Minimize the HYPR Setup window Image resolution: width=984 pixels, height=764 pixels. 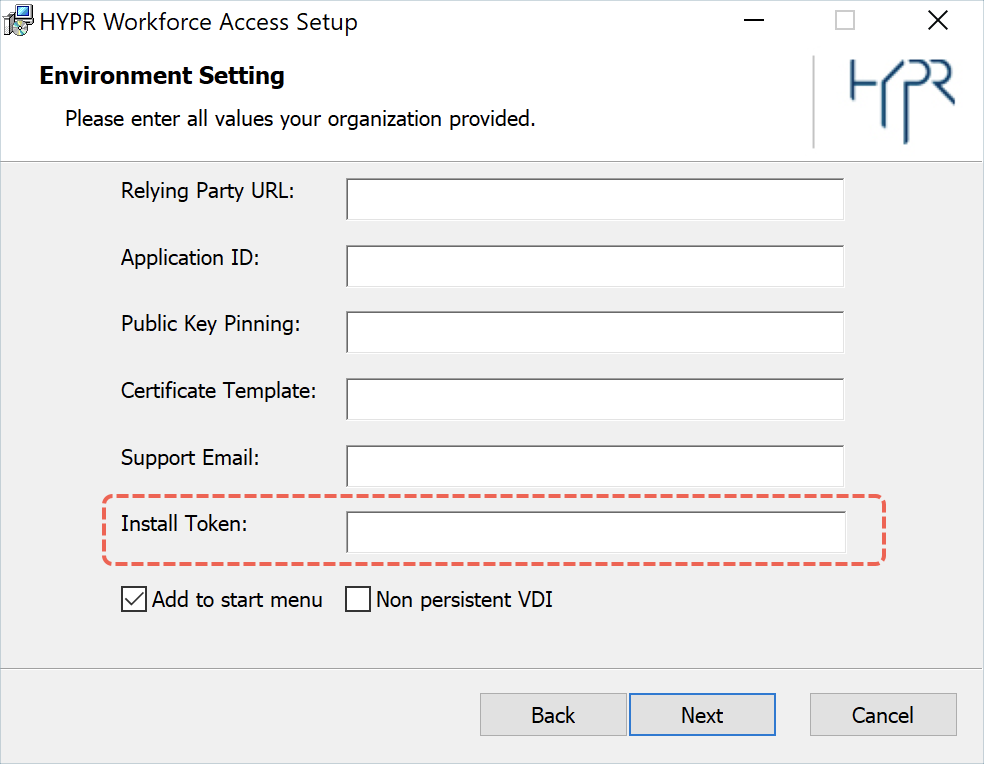pos(754,21)
